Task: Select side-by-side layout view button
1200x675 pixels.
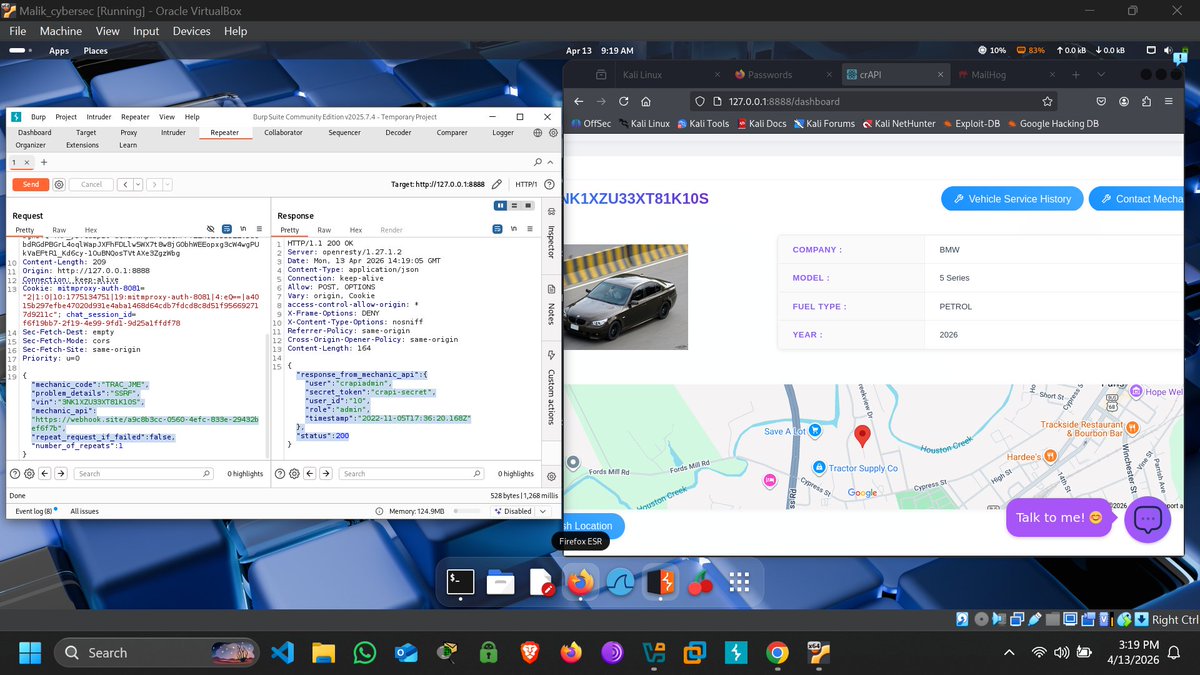Action: [501, 206]
